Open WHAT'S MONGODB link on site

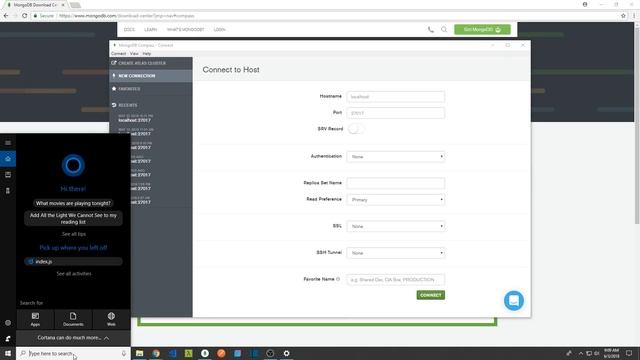(185, 29)
